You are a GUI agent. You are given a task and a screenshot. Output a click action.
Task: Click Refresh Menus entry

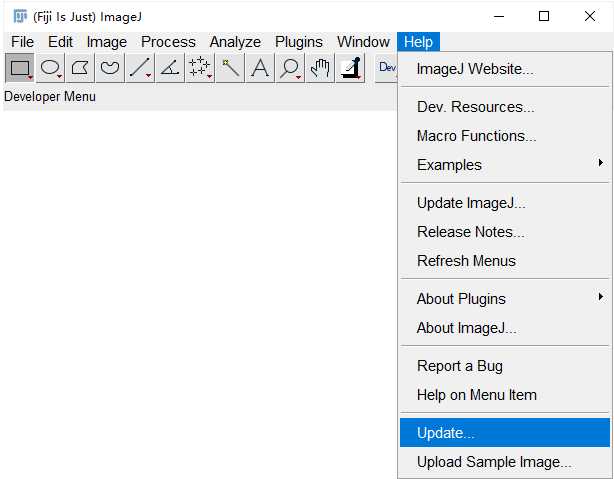[x=505, y=261]
